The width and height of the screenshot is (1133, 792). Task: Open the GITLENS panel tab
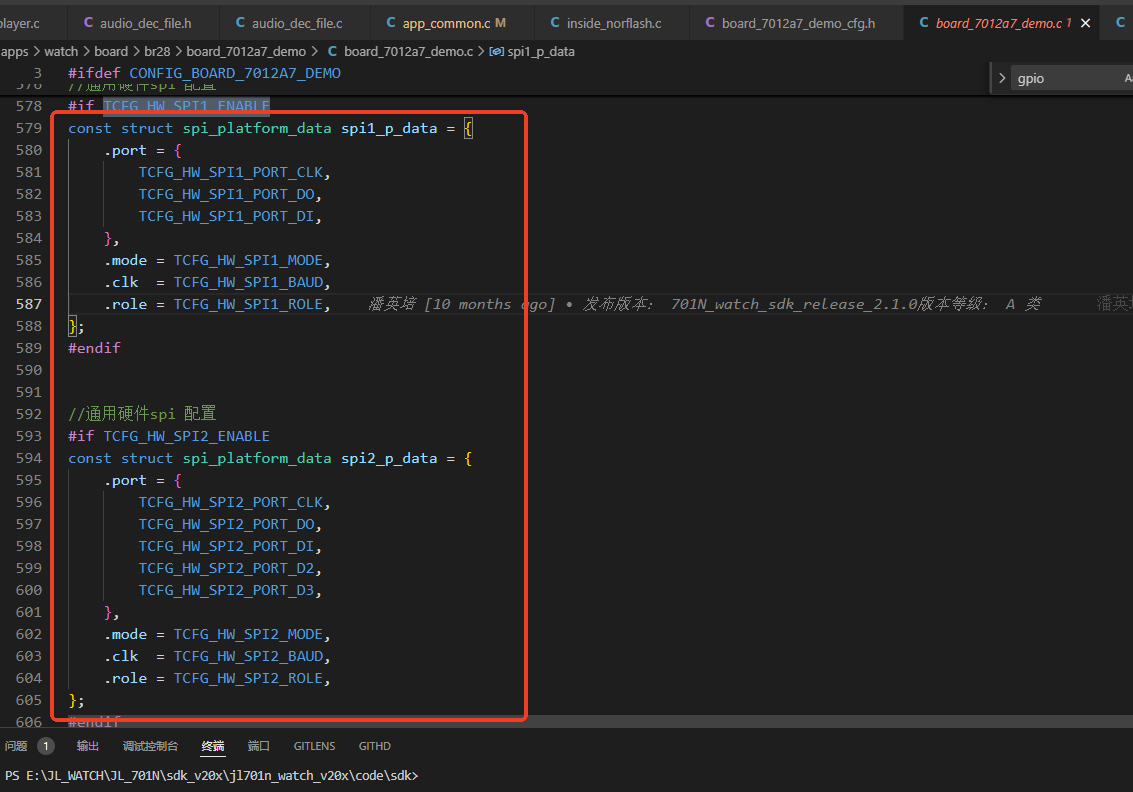click(314, 746)
